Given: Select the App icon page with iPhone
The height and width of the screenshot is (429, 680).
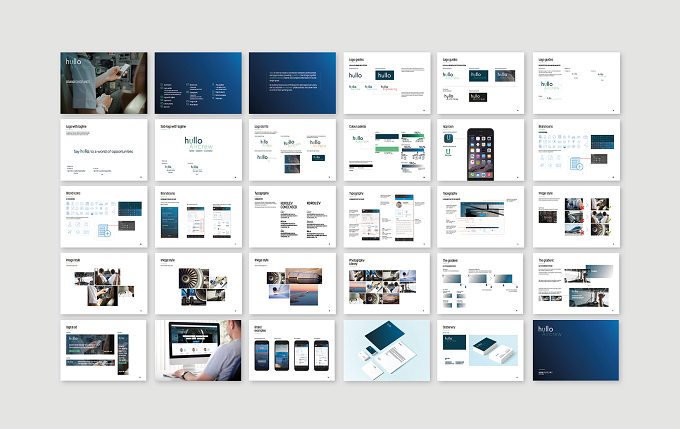Looking at the screenshot, I should (481, 150).
